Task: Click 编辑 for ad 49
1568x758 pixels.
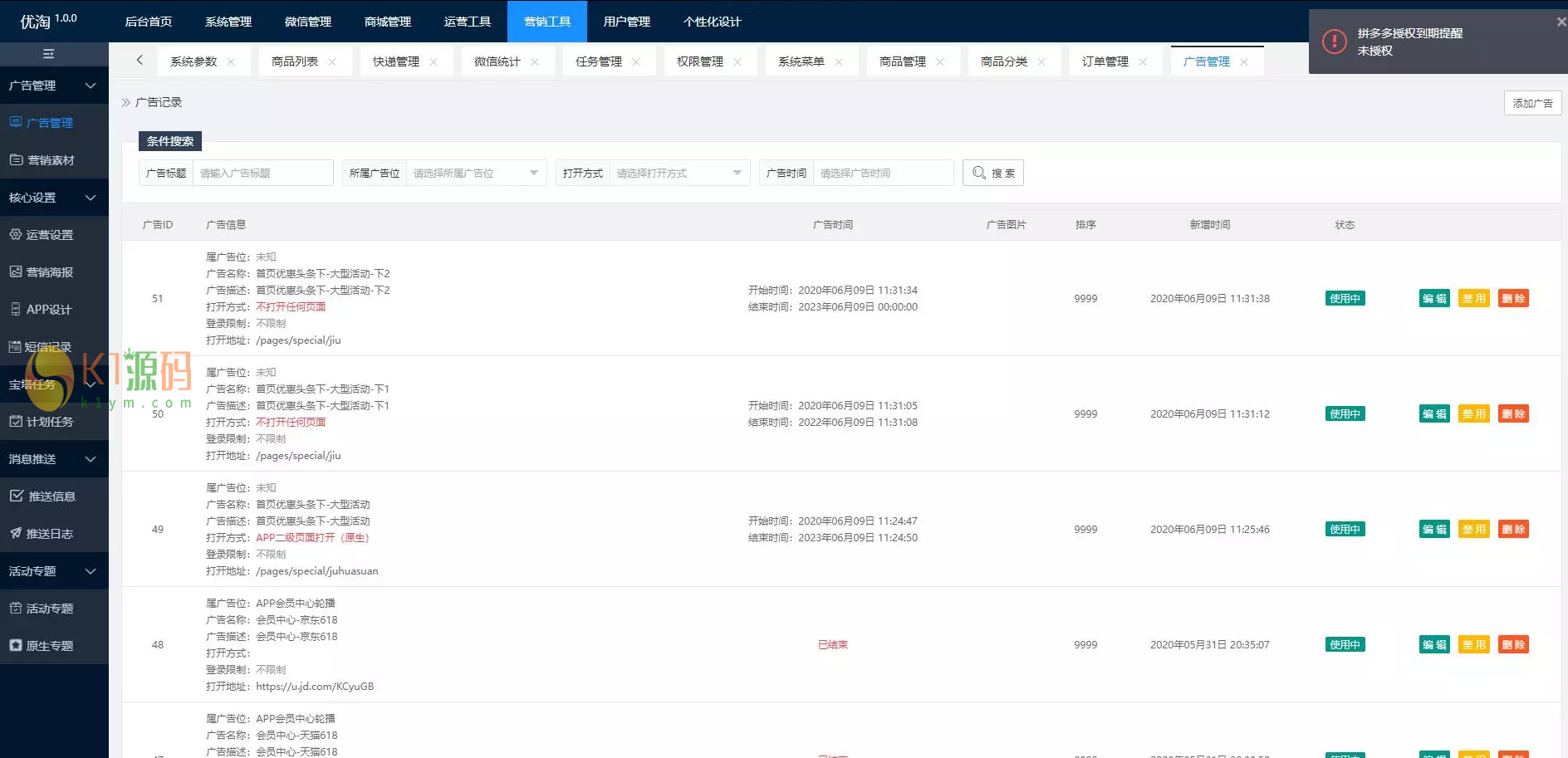Action: 1434,530
